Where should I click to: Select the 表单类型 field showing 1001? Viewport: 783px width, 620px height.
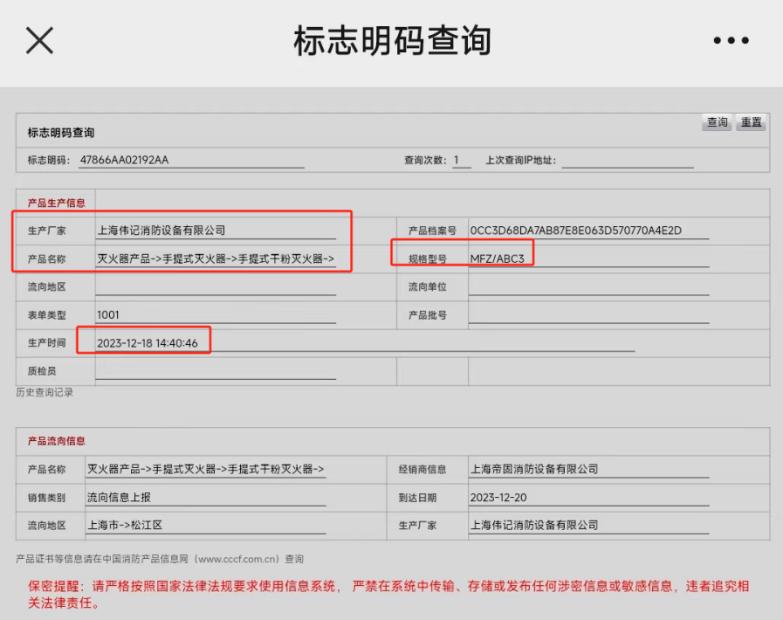216,315
